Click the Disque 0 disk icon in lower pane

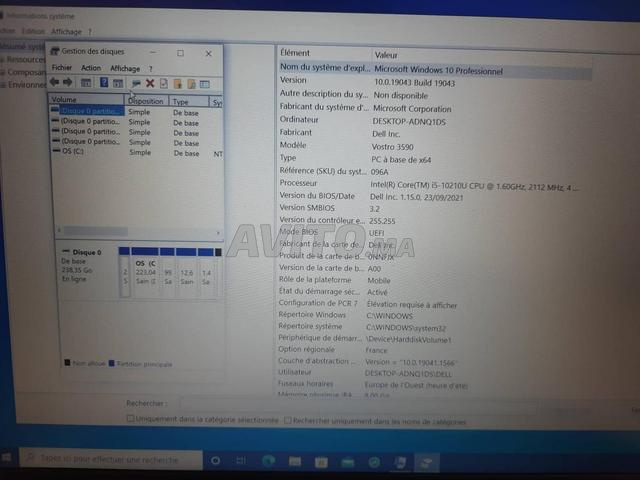(x=65, y=251)
